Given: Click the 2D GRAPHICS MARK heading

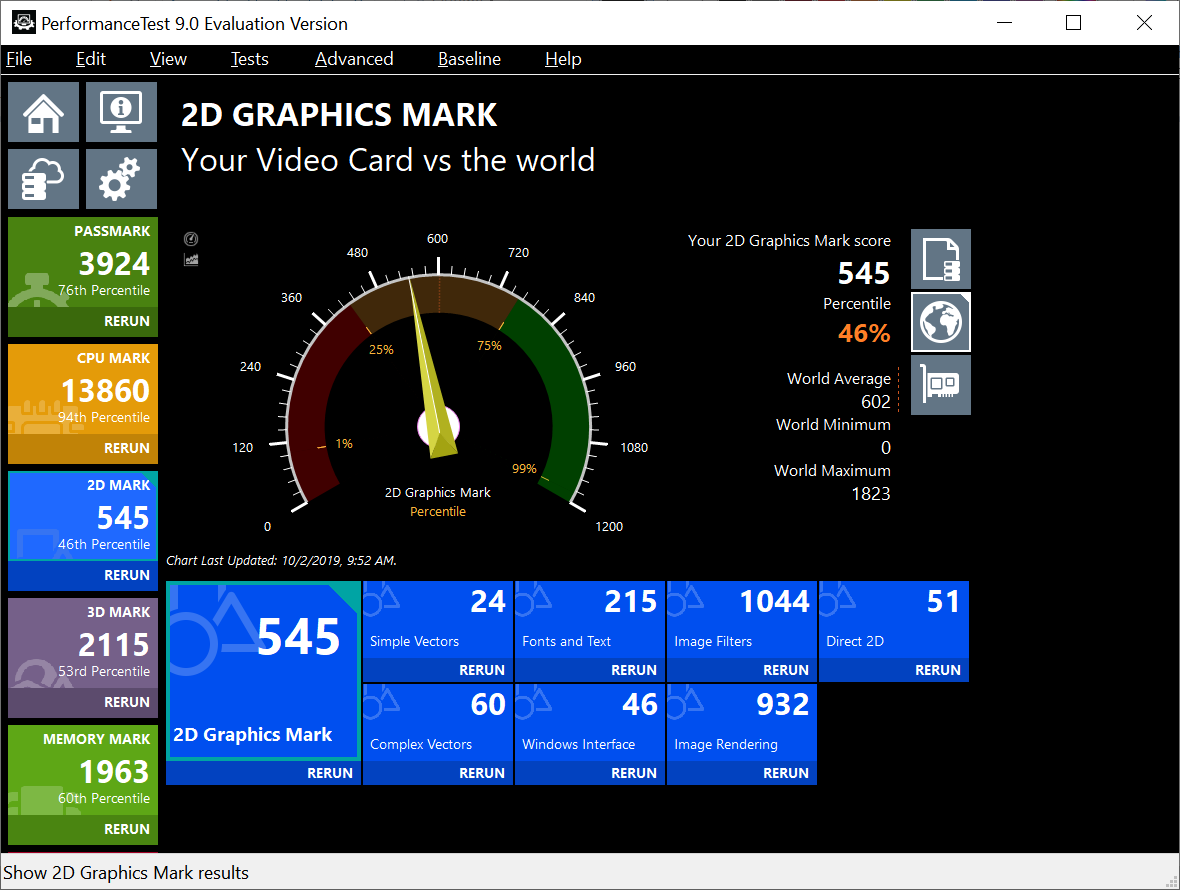Looking at the screenshot, I should tap(339, 115).
